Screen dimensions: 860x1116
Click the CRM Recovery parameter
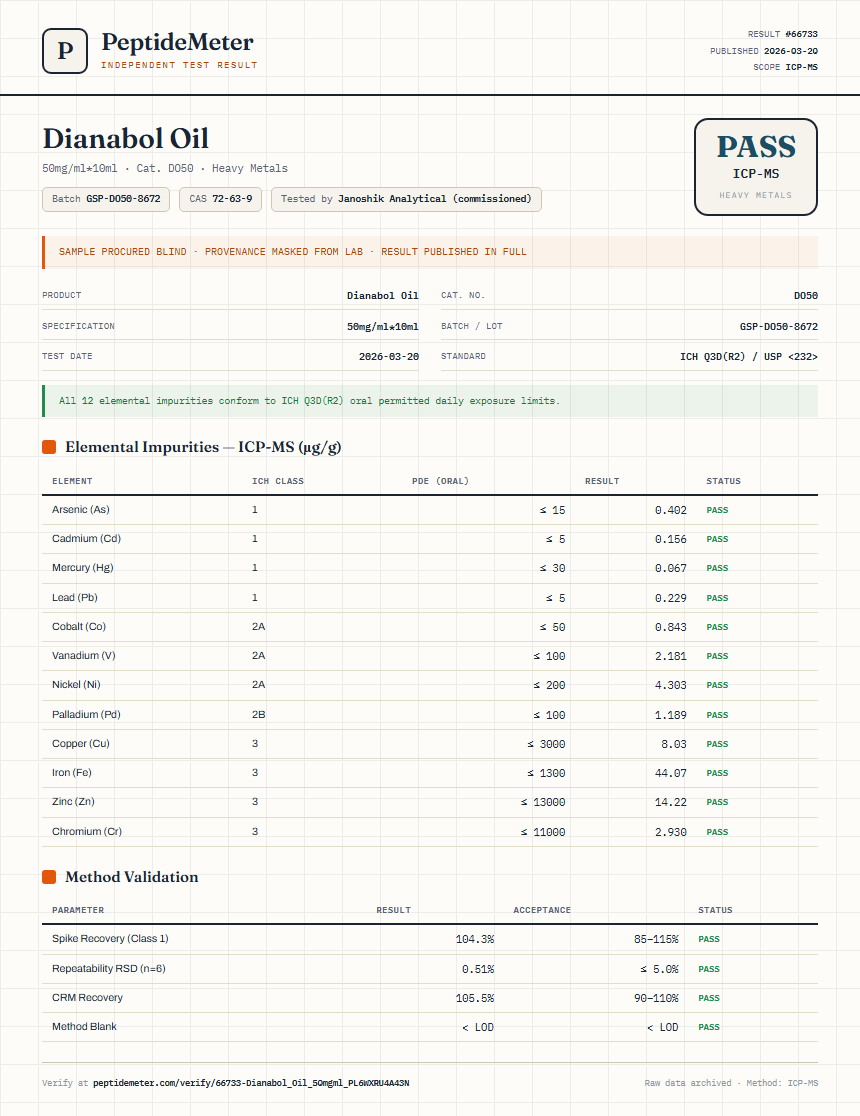[x=88, y=998]
